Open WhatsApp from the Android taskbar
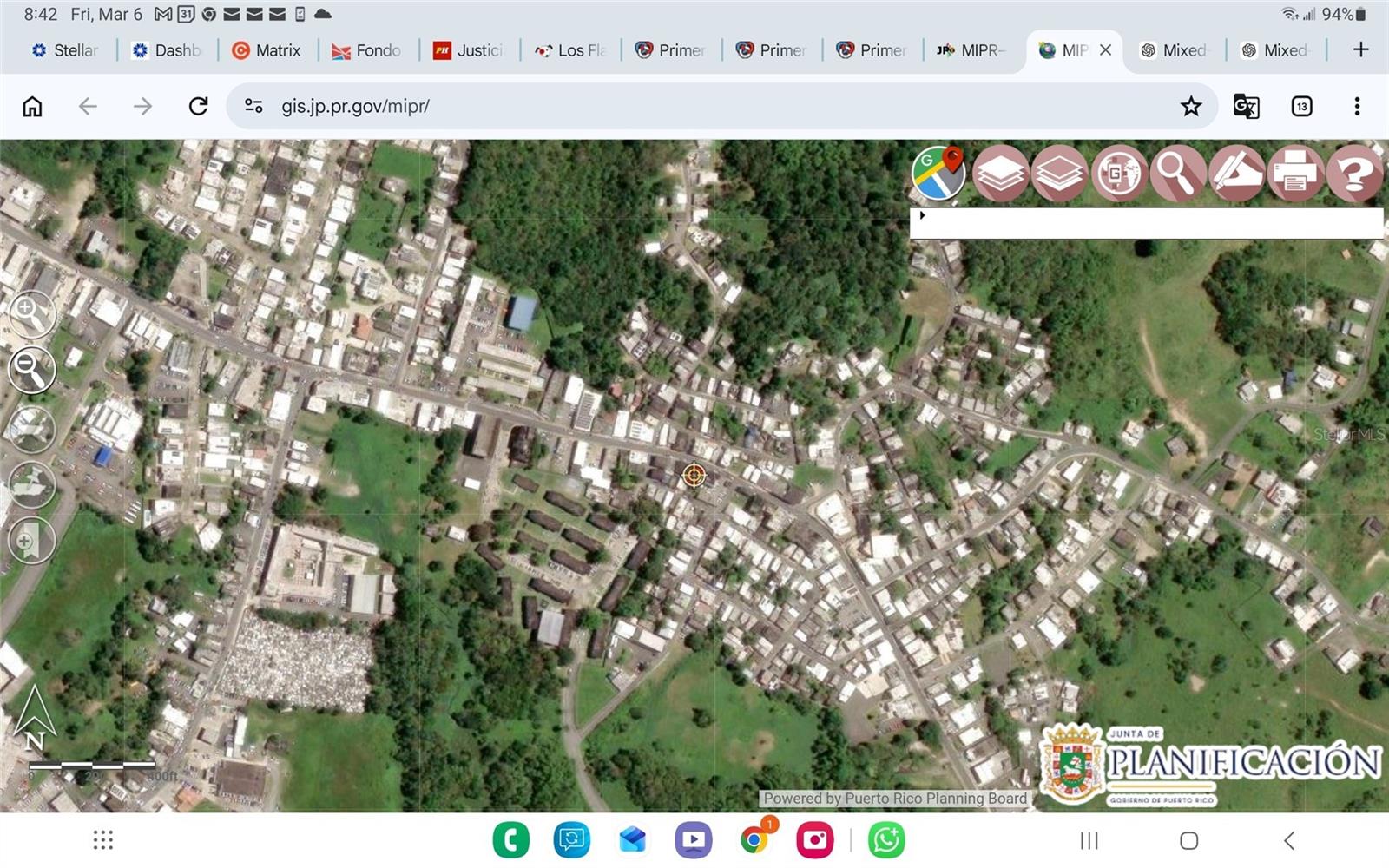 click(x=886, y=840)
